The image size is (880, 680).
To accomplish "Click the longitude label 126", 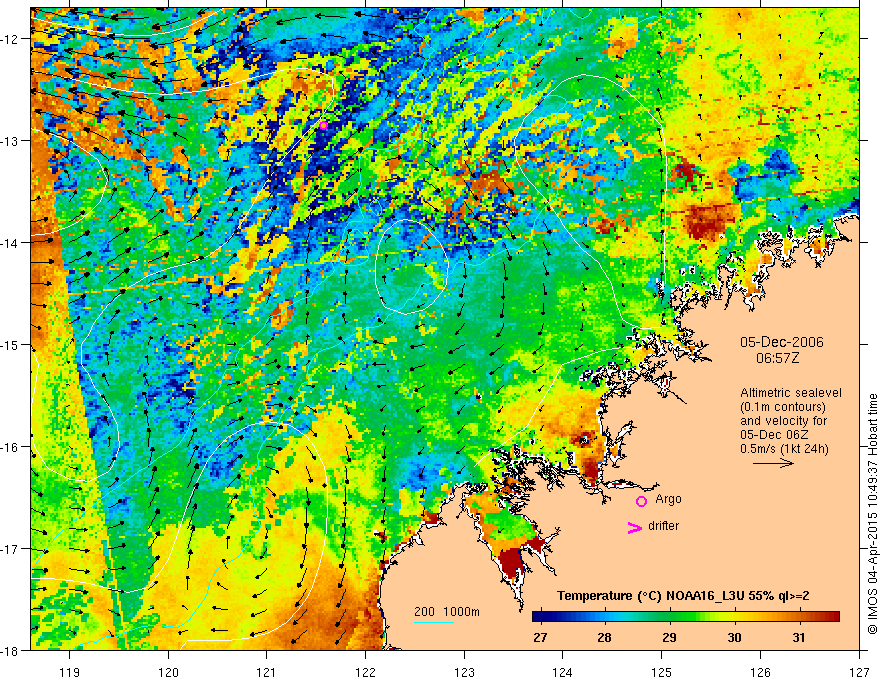I will click(760, 672).
